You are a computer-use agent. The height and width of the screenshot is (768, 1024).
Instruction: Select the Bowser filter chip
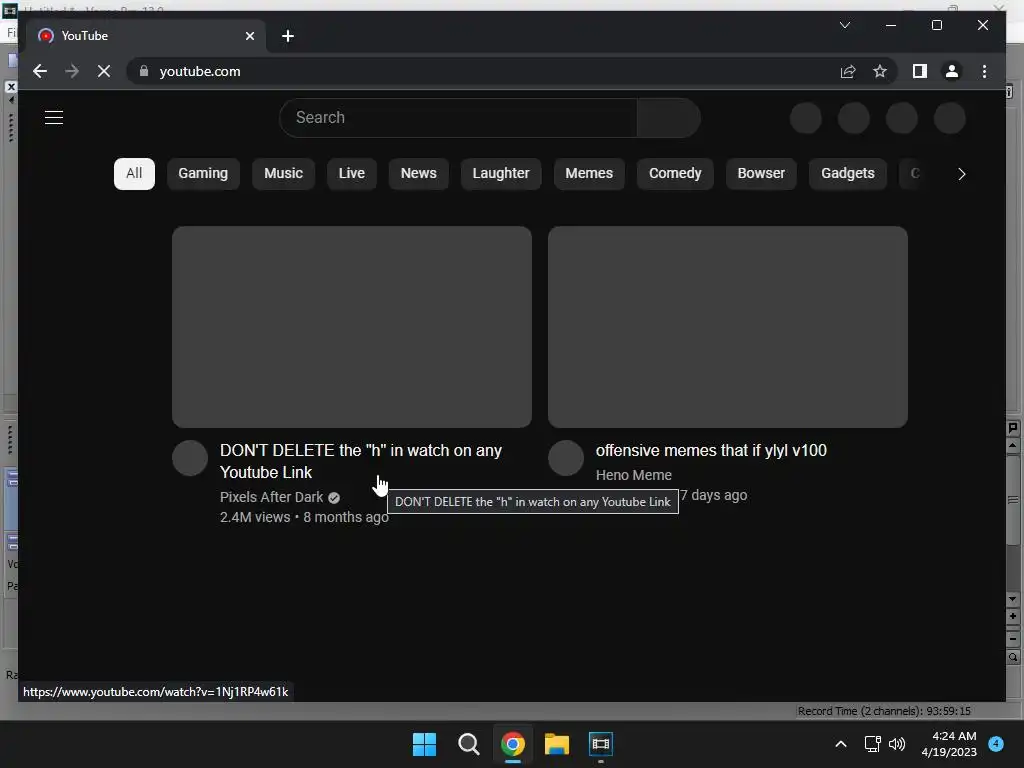pyautogui.click(x=761, y=174)
